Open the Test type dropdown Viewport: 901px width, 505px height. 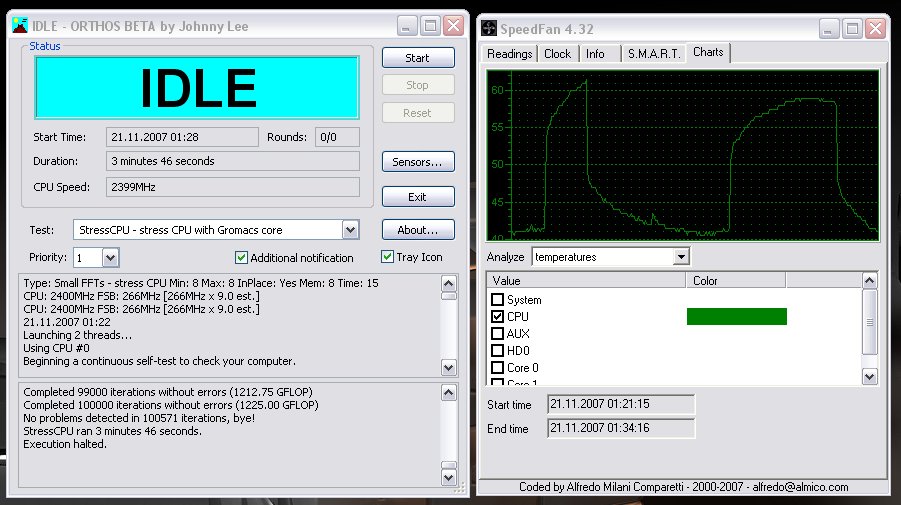click(350, 230)
